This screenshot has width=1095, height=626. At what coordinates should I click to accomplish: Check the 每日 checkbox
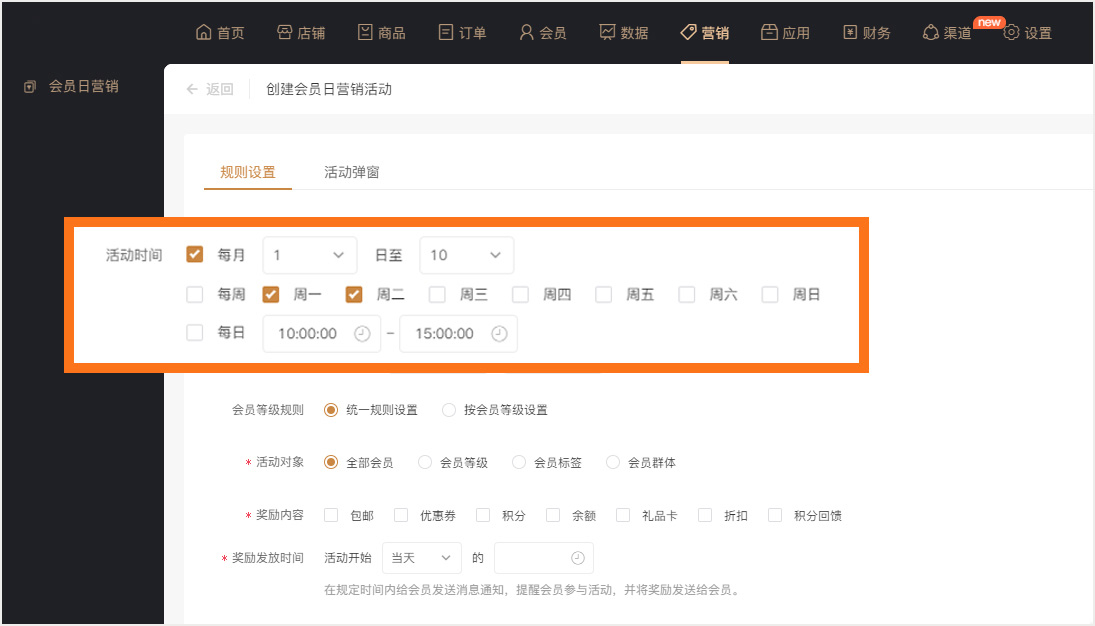tap(195, 333)
